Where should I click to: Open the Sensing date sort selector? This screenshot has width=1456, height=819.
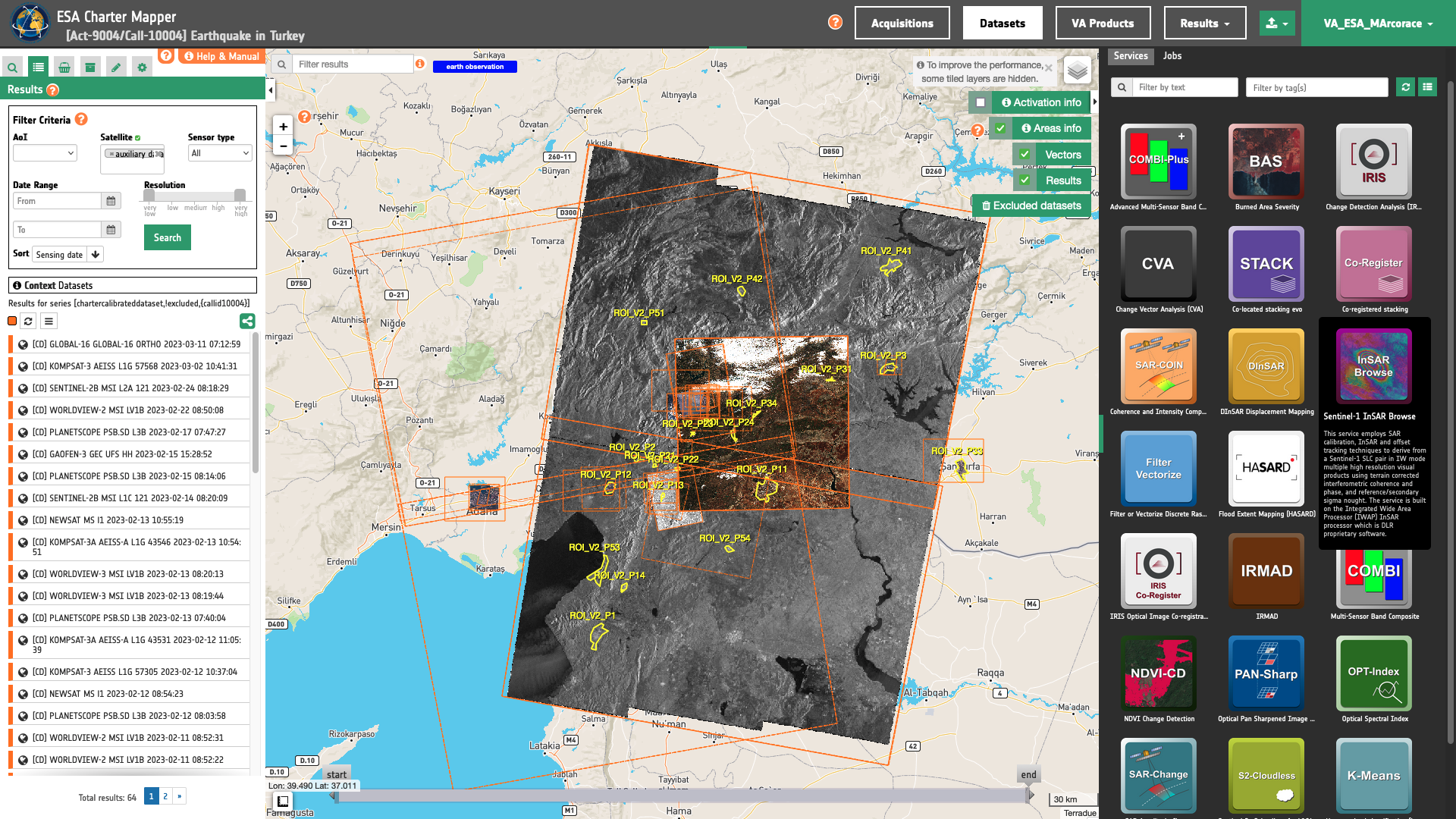pyautogui.click(x=59, y=255)
